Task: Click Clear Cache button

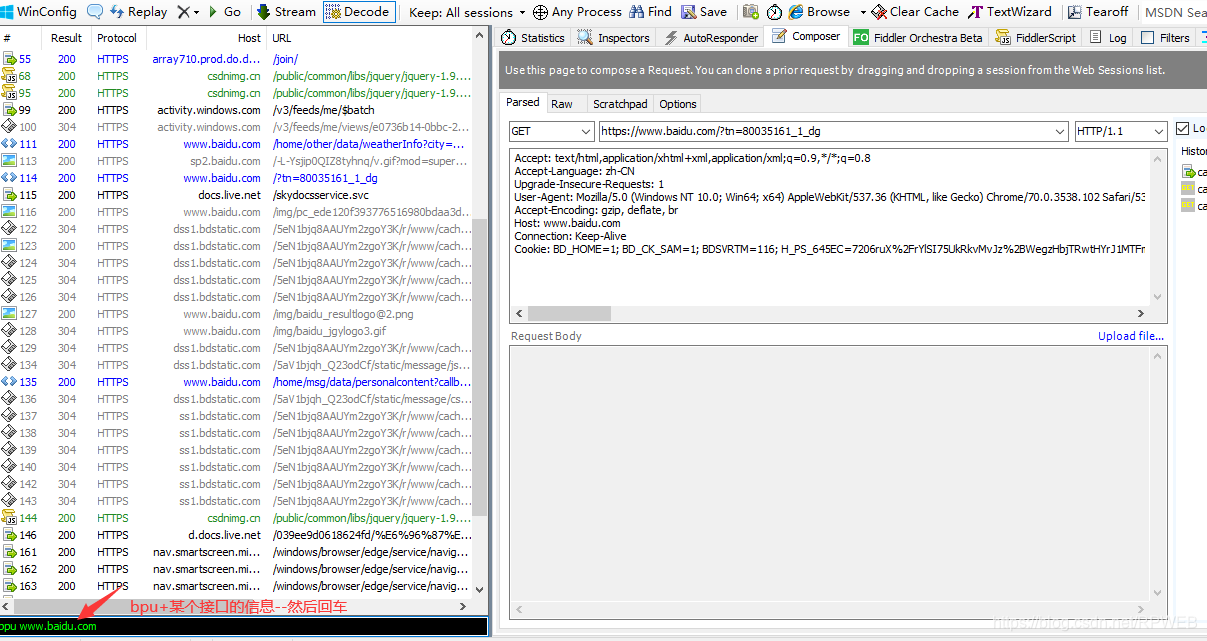Action: (915, 12)
